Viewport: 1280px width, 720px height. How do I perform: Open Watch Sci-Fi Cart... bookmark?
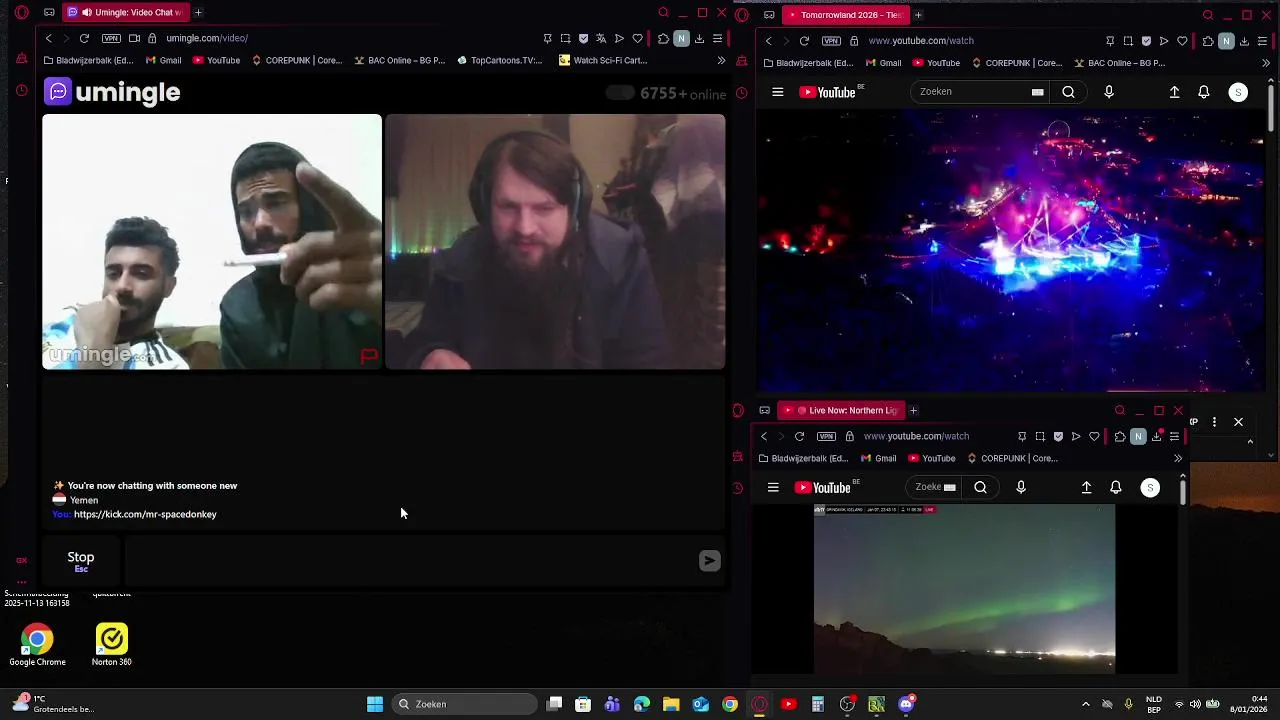pos(603,60)
